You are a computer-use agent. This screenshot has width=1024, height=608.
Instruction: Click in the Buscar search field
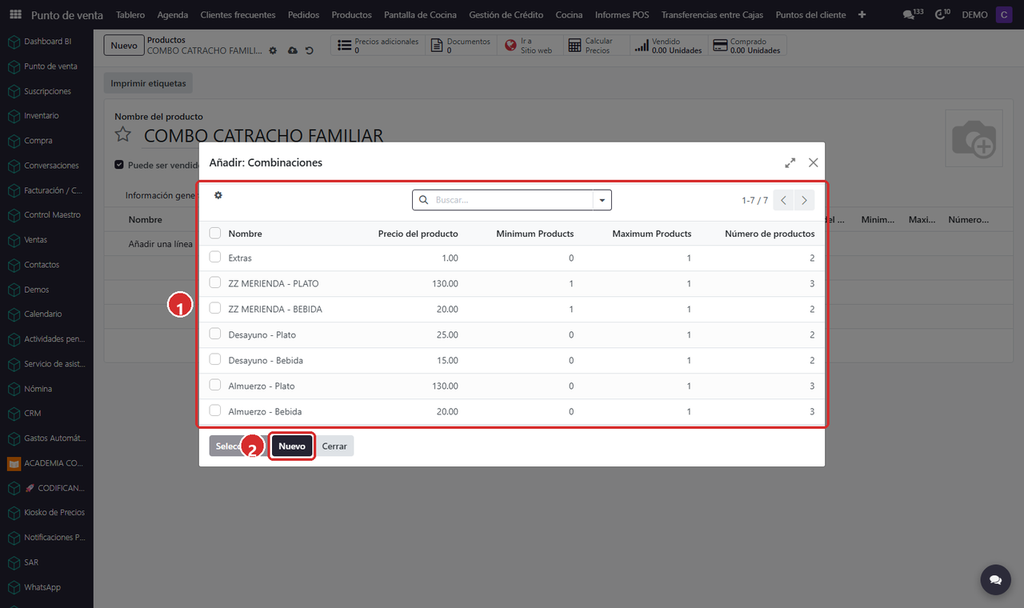(513, 200)
